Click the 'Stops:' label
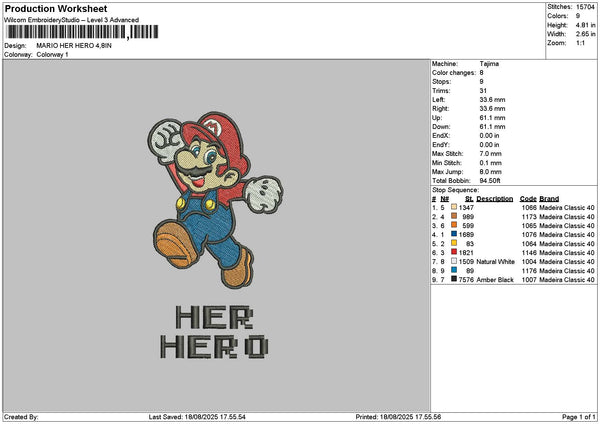 pyautogui.click(x=442, y=82)
